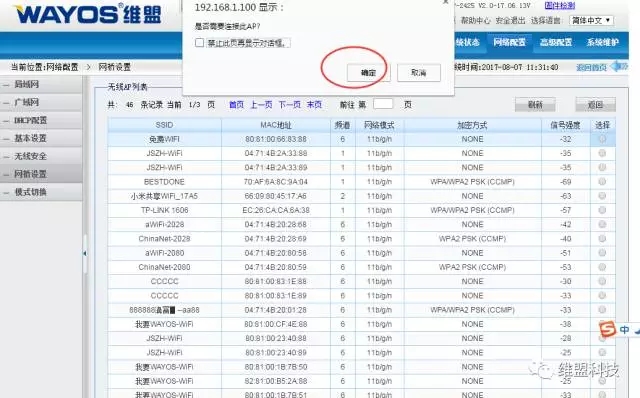The height and width of the screenshot is (398, 640).
Task: Click the 返回 button above the table
Action: pyautogui.click(x=596, y=105)
